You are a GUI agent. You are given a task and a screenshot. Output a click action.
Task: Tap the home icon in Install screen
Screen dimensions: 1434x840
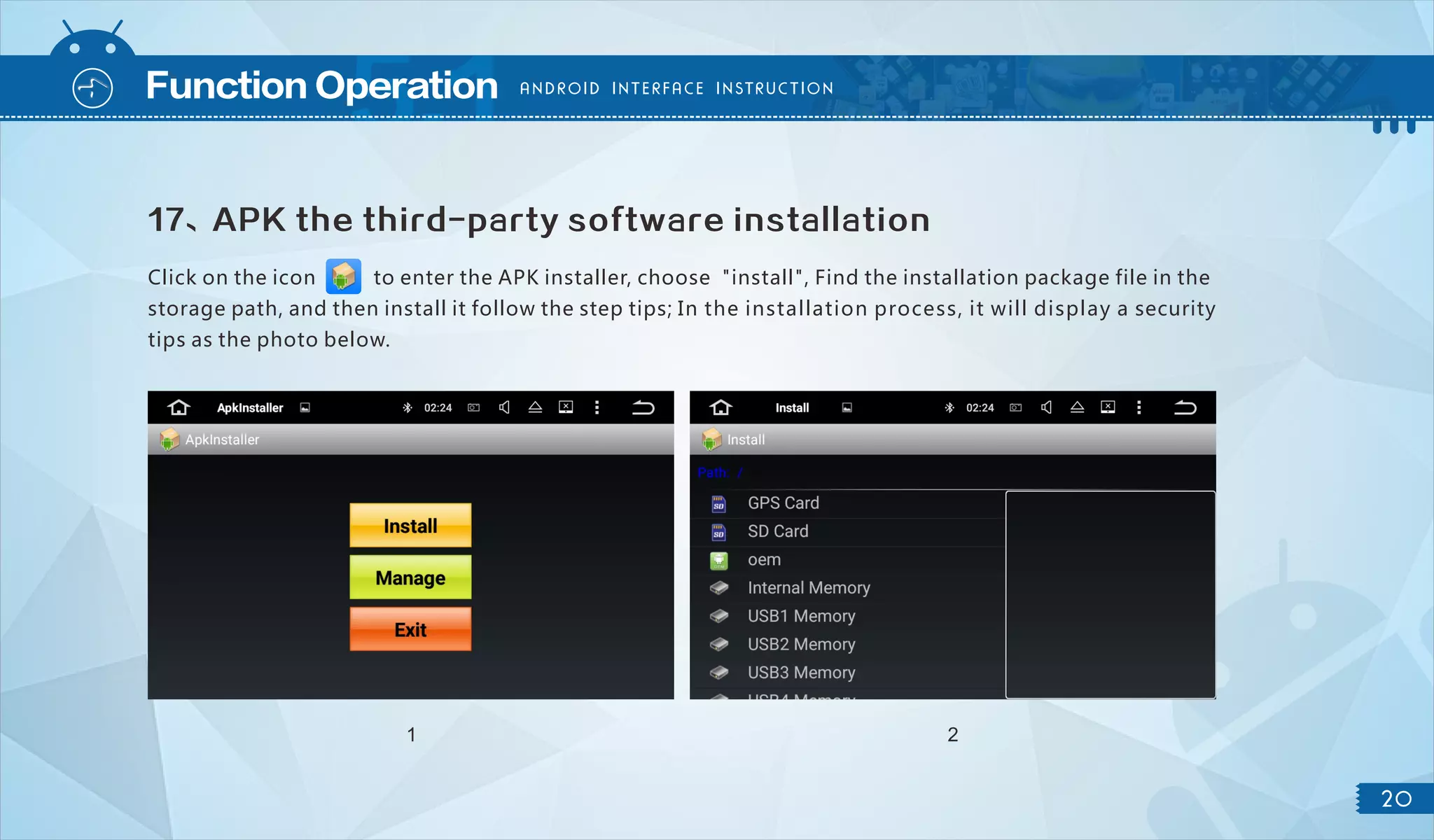click(721, 407)
